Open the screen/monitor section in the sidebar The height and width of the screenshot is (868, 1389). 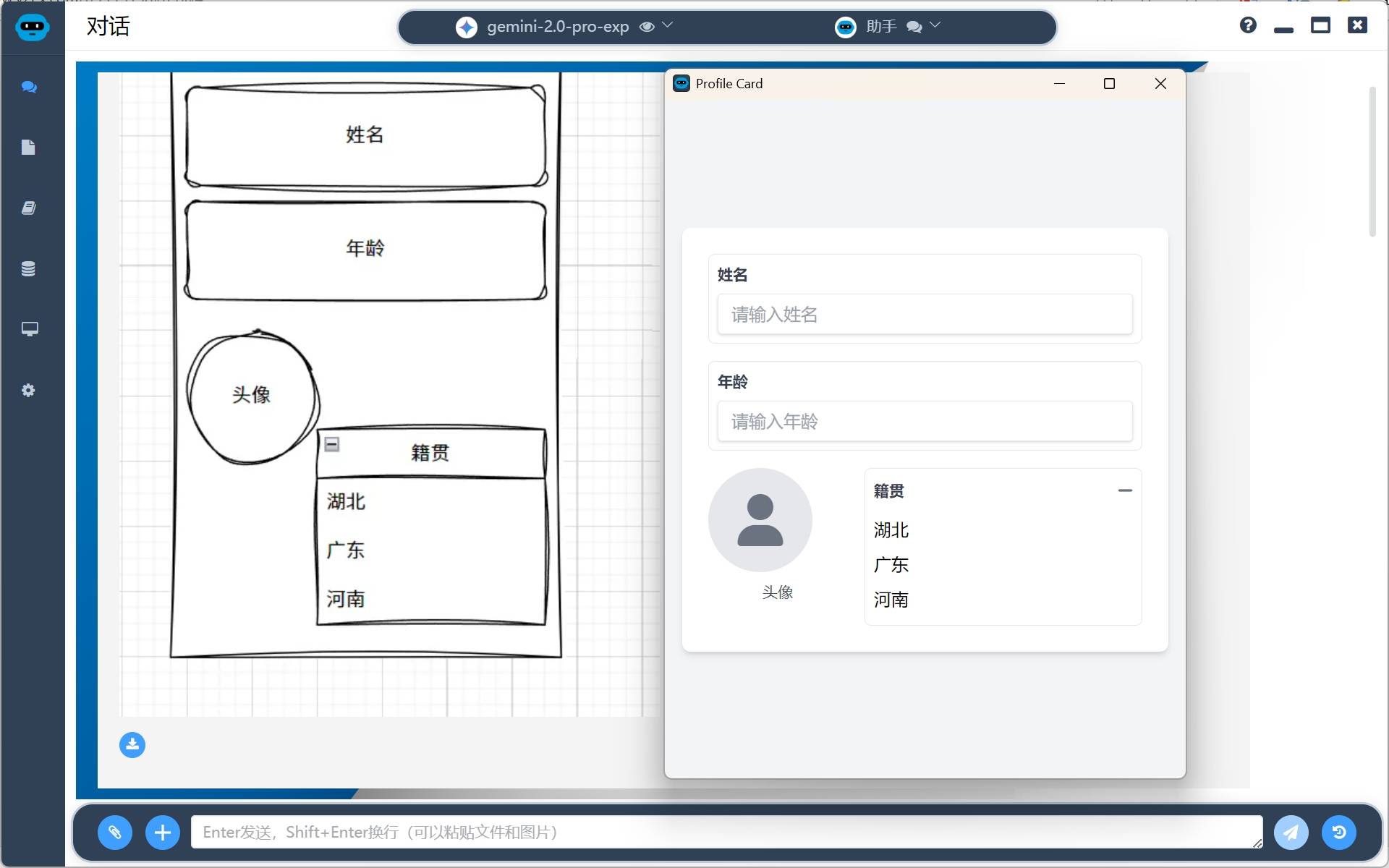[29, 330]
